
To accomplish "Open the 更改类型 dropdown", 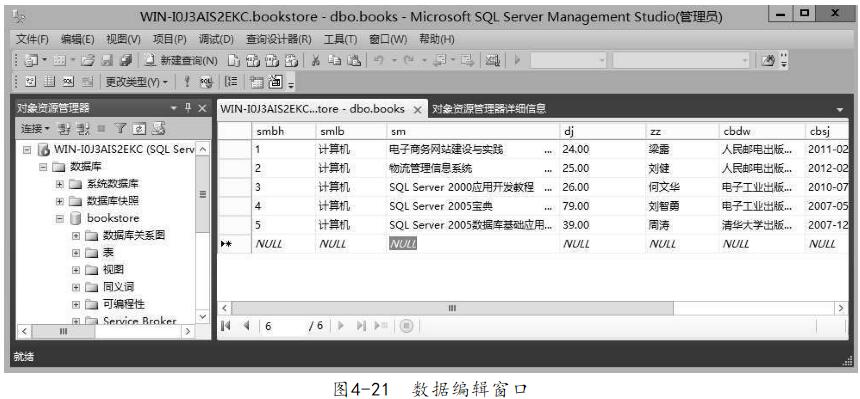I will (137, 82).
